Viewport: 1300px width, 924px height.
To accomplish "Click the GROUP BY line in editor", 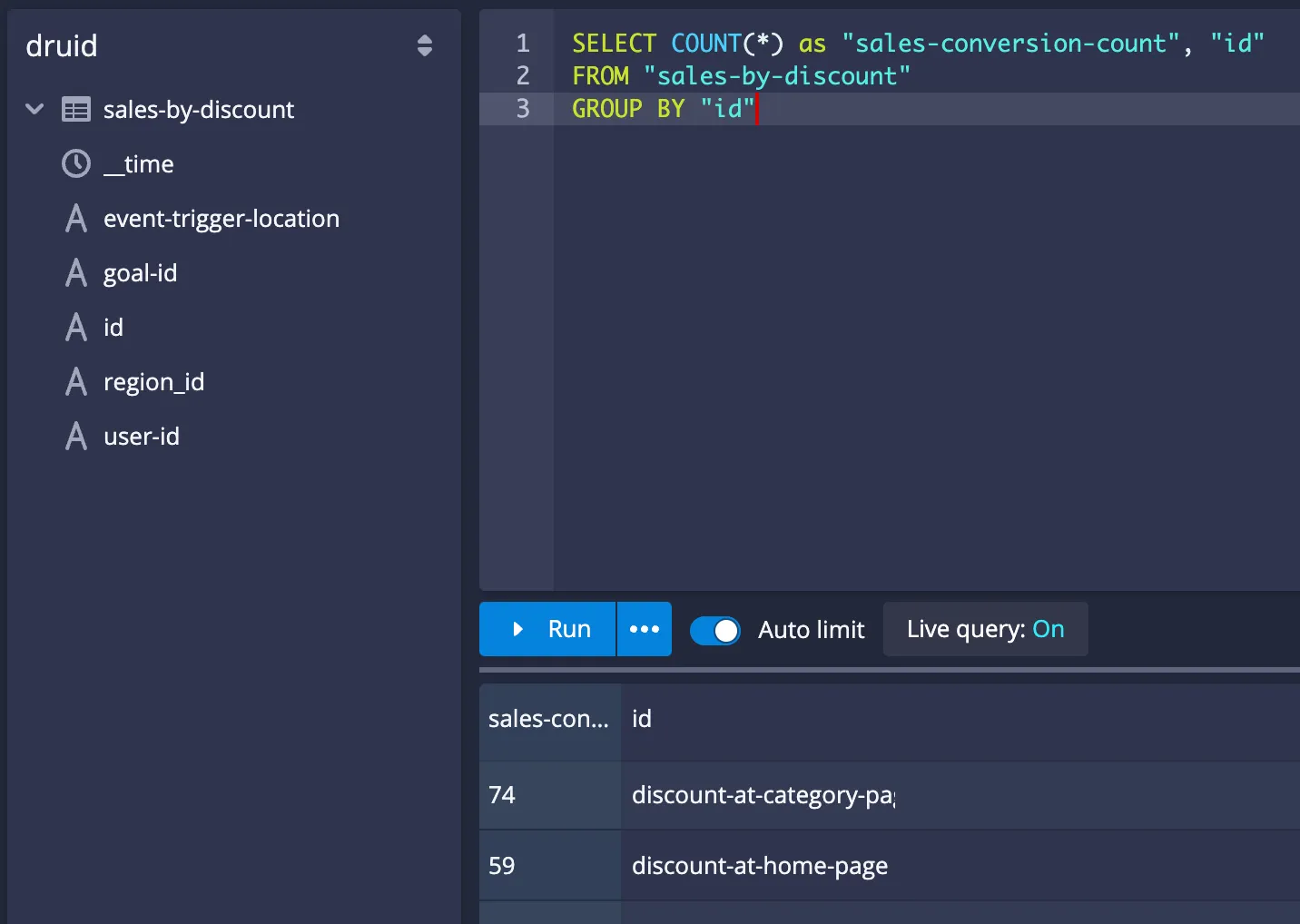I will tap(663, 109).
